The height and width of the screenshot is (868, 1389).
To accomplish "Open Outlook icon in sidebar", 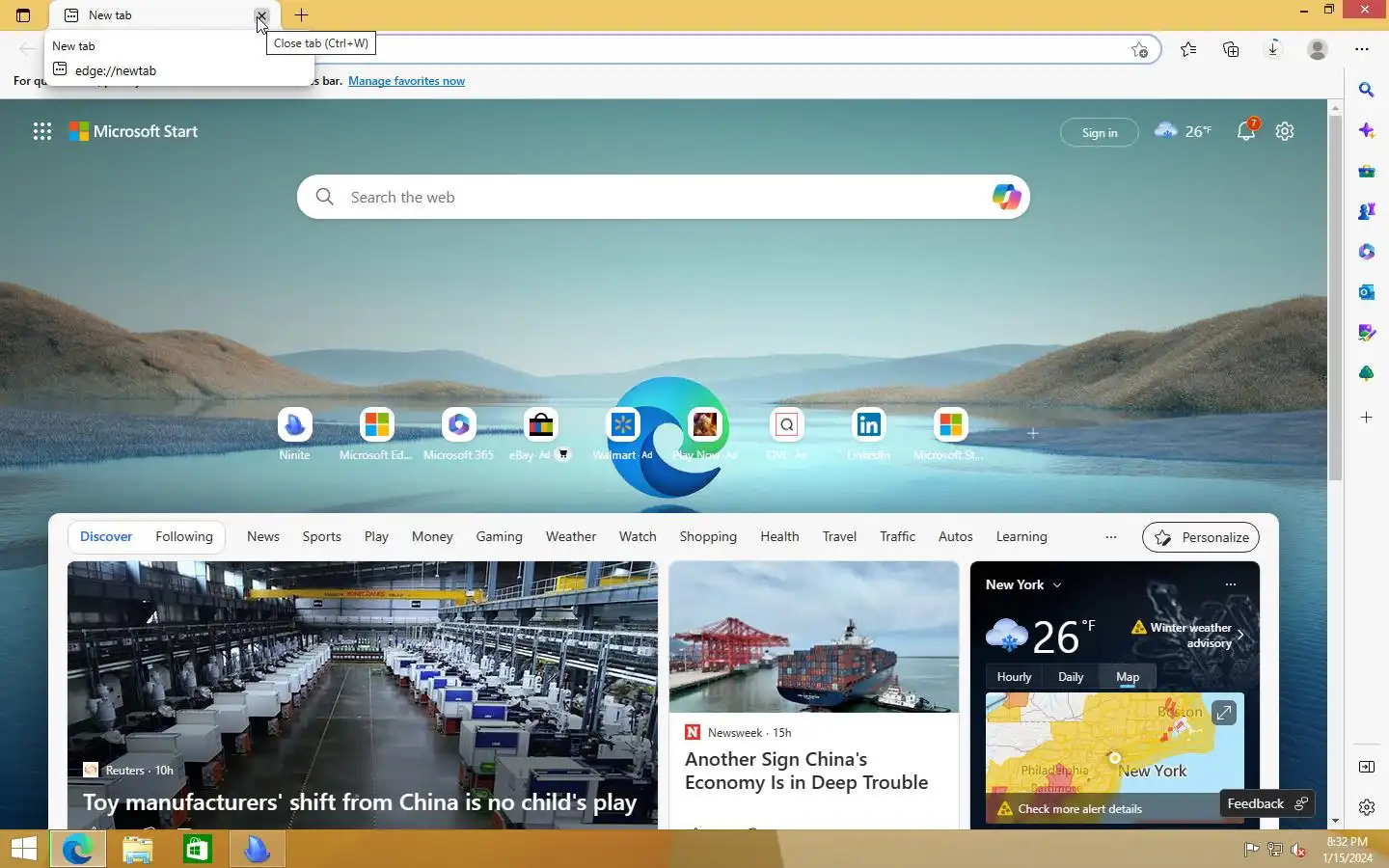I will pos(1366,292).
